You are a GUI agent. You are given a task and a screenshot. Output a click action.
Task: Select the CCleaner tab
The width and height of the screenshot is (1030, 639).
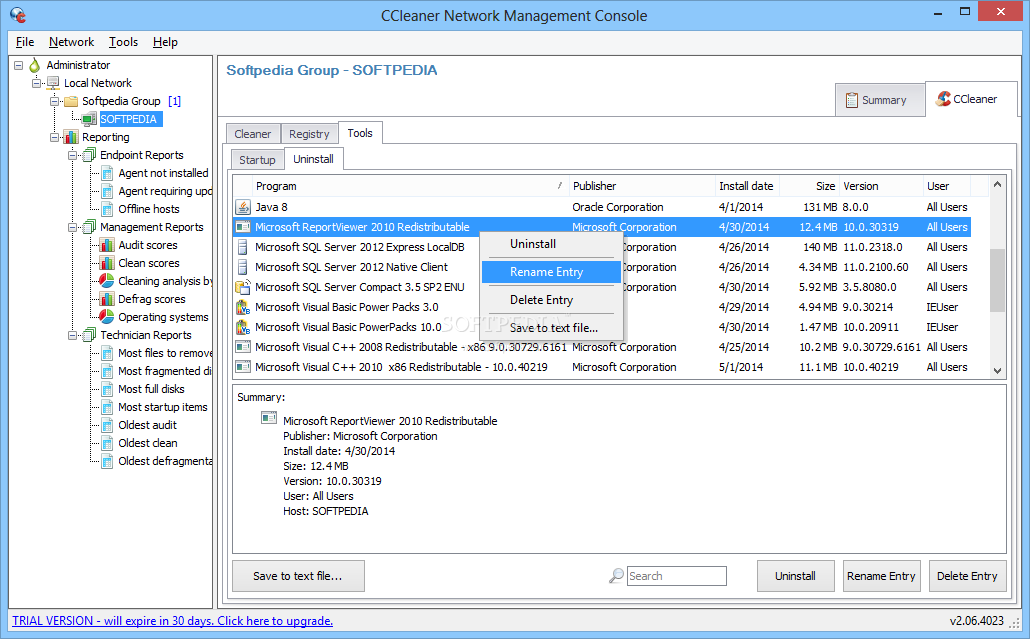[x=971, y=99]
